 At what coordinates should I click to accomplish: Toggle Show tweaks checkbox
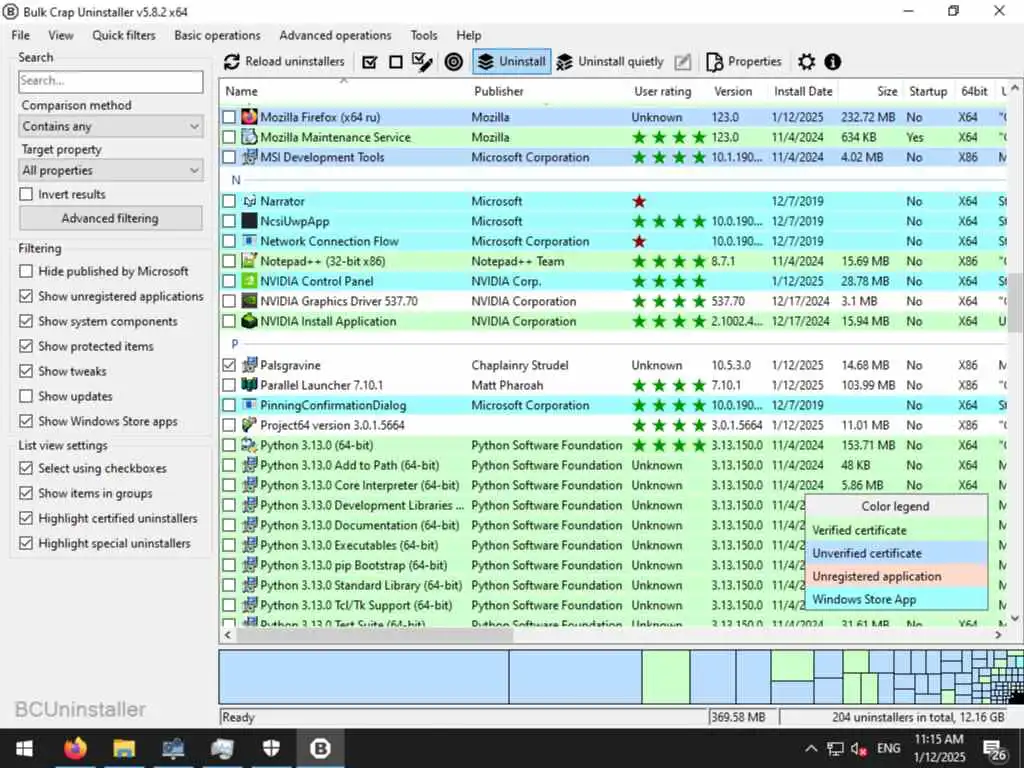(x=26, y=371)
